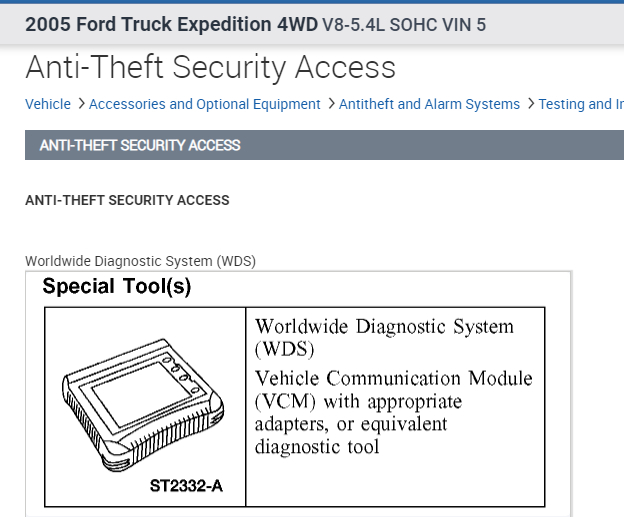Click chevron following Accessories and Optional Equipment
Screen dimensions: 624x517
click(330, 104)
